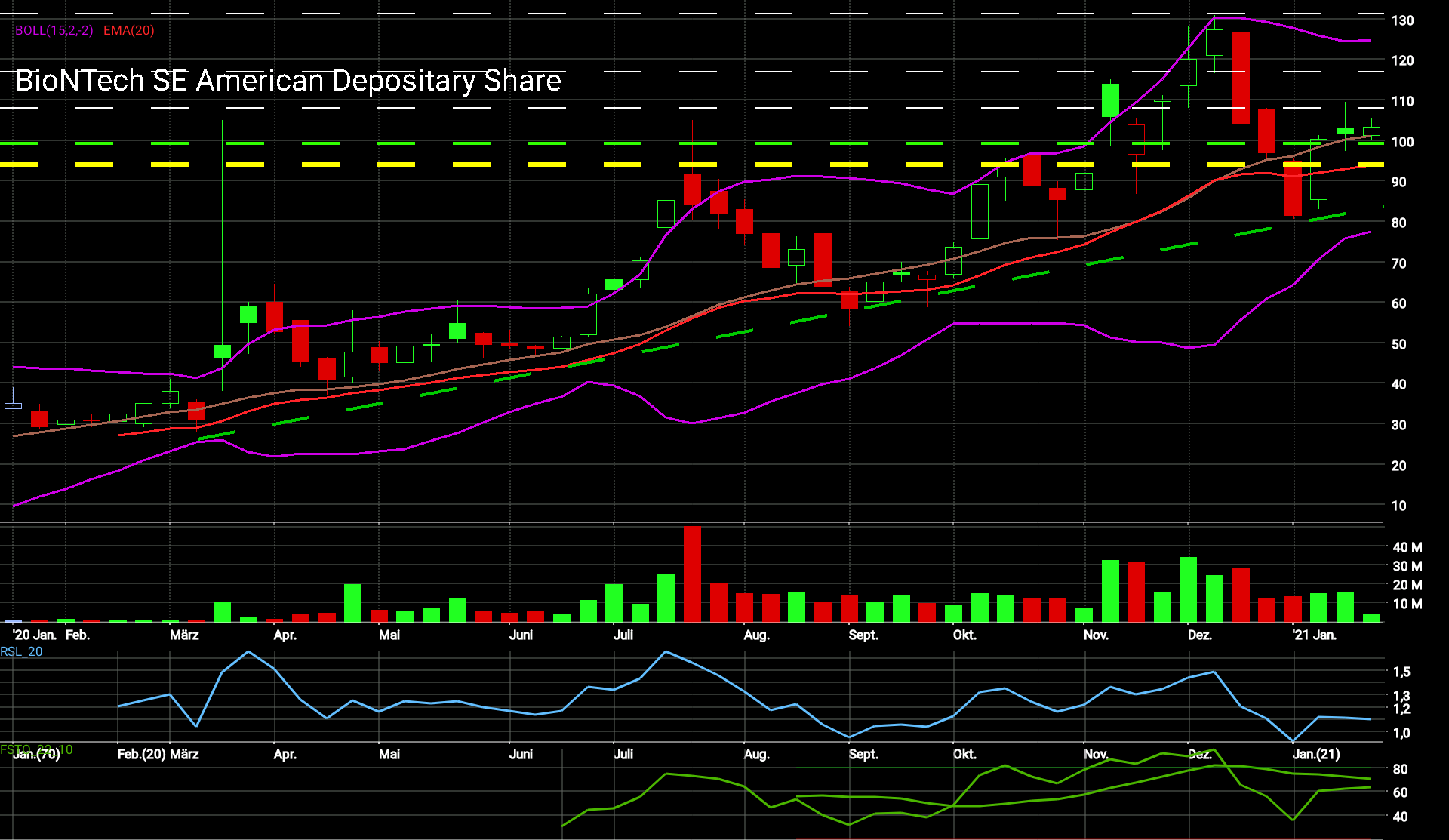Click the 80 stochastic axis value
The width and height of the screenshot is (1449, 840).
point(1400,769)
